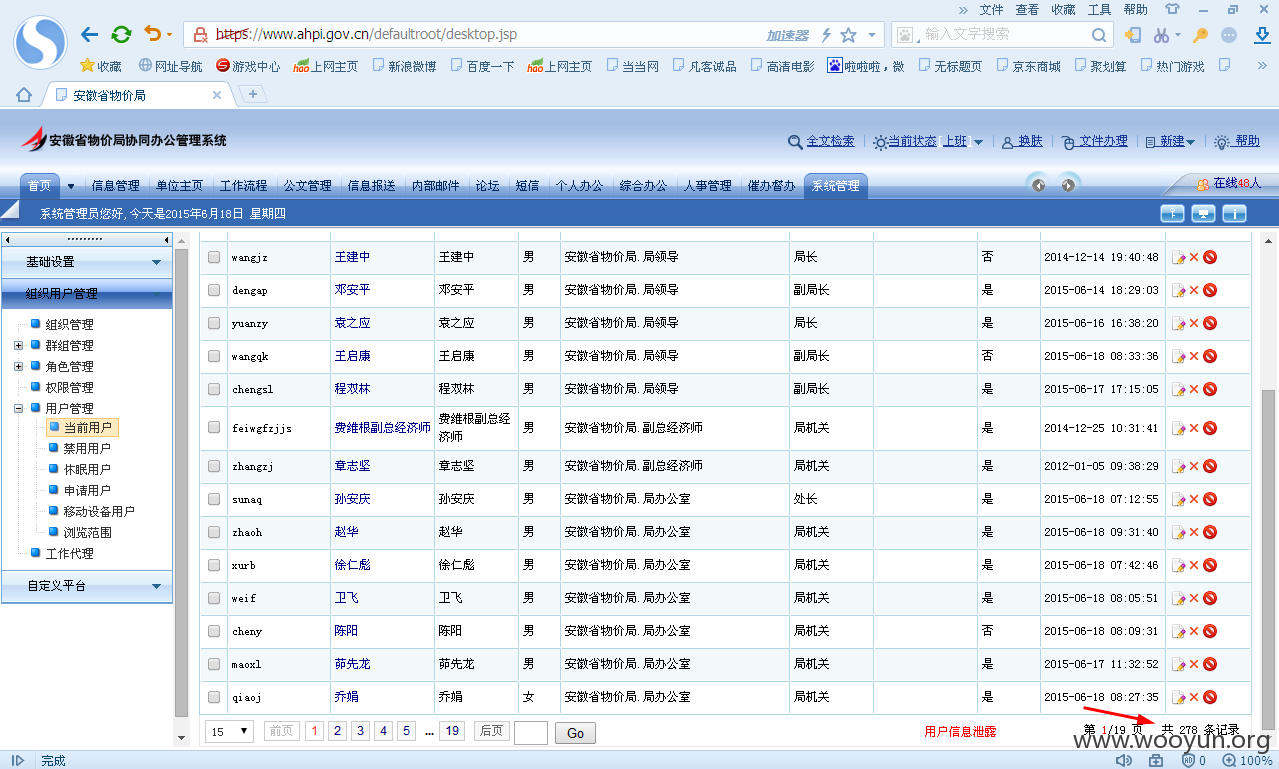Image resolution: width=1279 pixels, height=769 pixels.
Task: Click the red ban icon for cheny
Action: [1210, 631]
